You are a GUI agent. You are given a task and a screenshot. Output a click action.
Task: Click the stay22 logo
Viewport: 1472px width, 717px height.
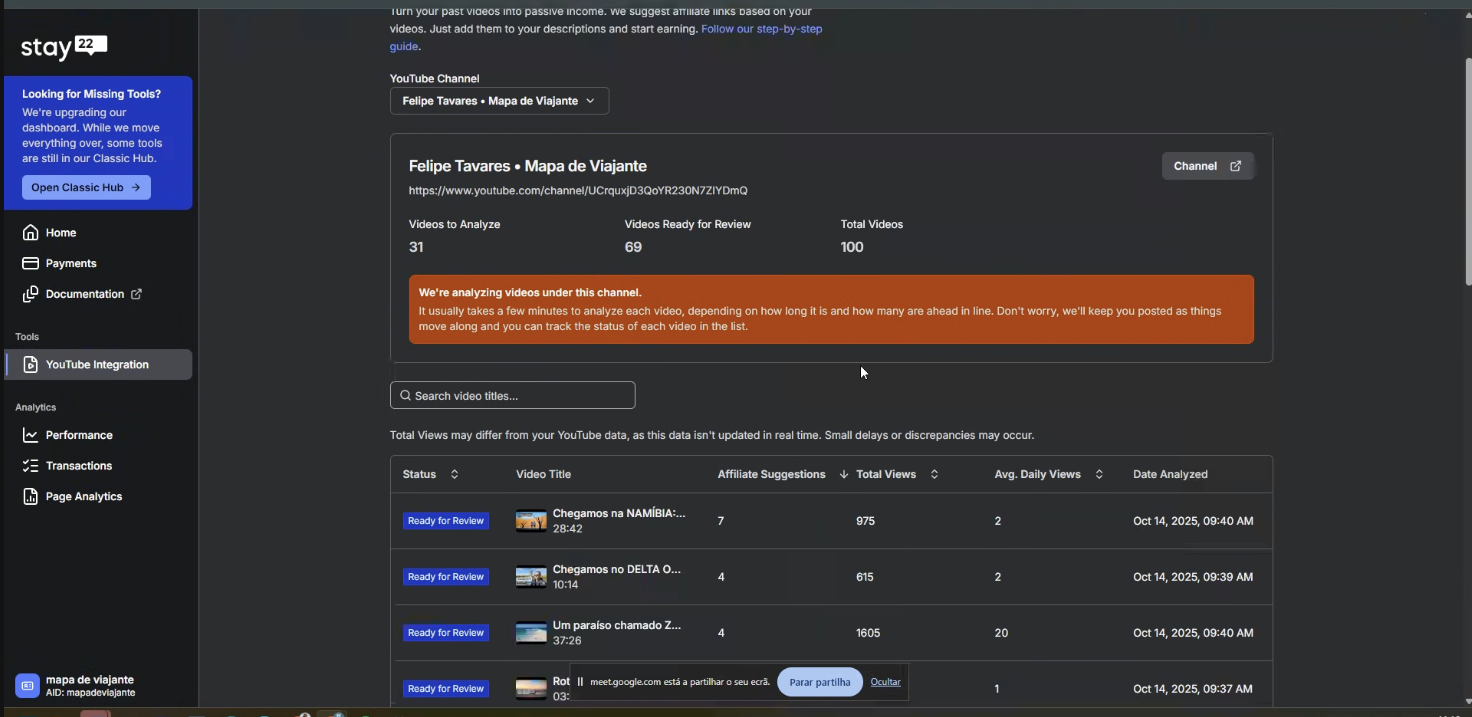(64, 47)
